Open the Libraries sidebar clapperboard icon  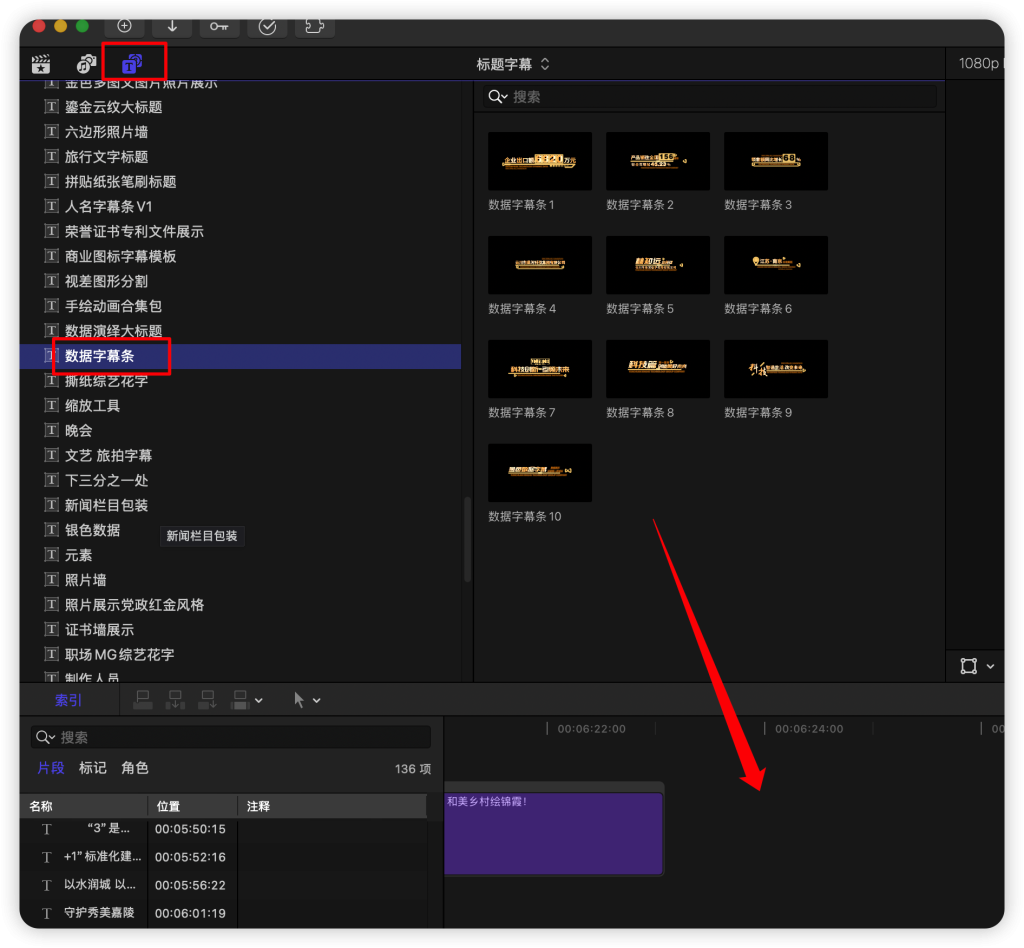click(x=40, y=64)
